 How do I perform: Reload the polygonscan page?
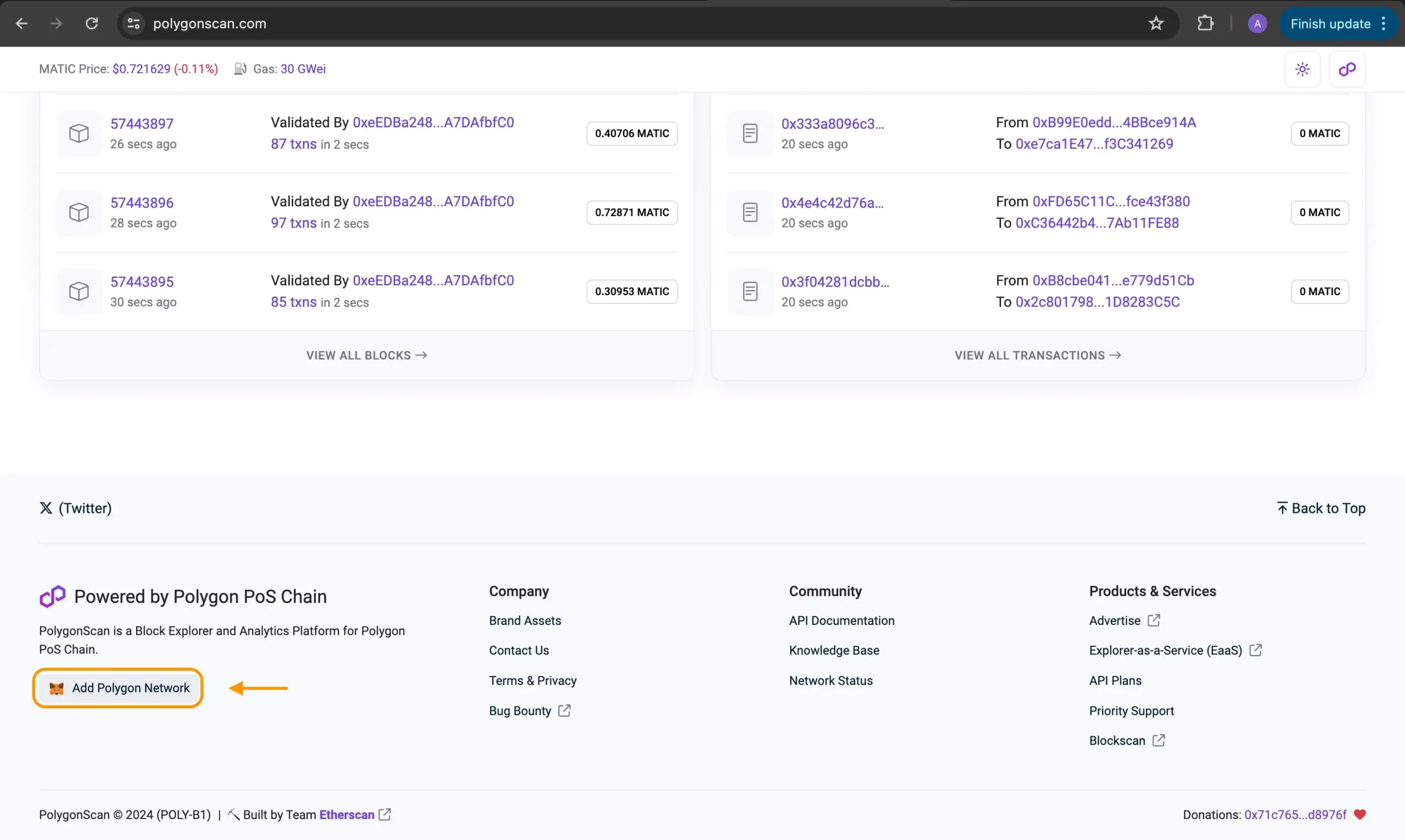92,23
